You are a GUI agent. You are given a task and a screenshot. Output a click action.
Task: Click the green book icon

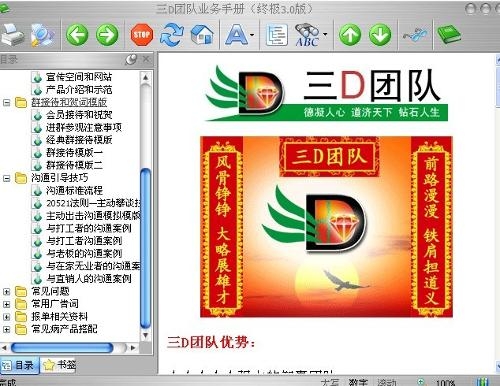pos(449,34)
